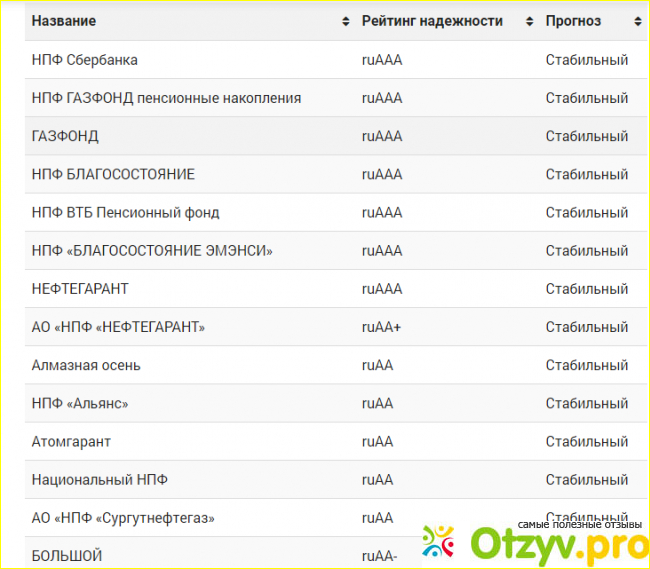
Task: Click the ruAA+ rating cell
Action: (x=381, y=327)
